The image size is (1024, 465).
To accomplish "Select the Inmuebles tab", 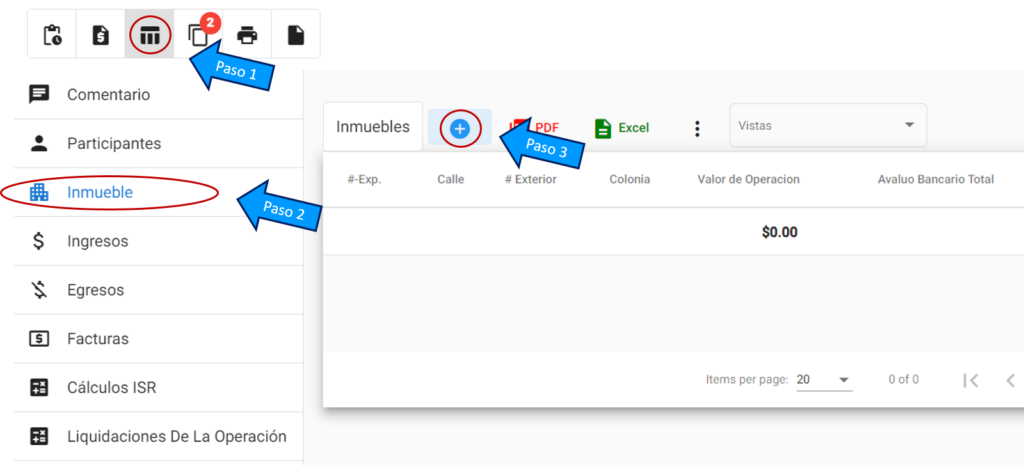I will 373,127.
